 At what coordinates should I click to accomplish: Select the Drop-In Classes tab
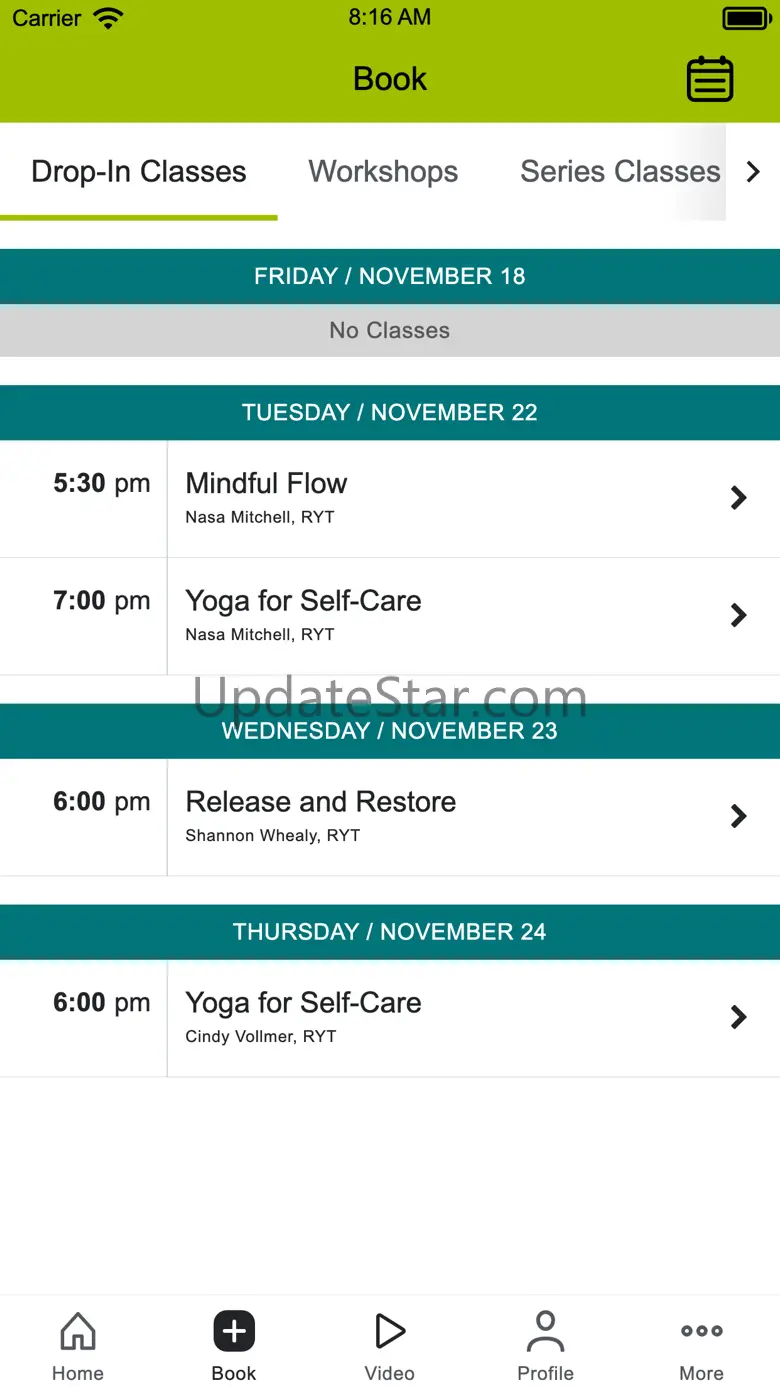point(139,172)
